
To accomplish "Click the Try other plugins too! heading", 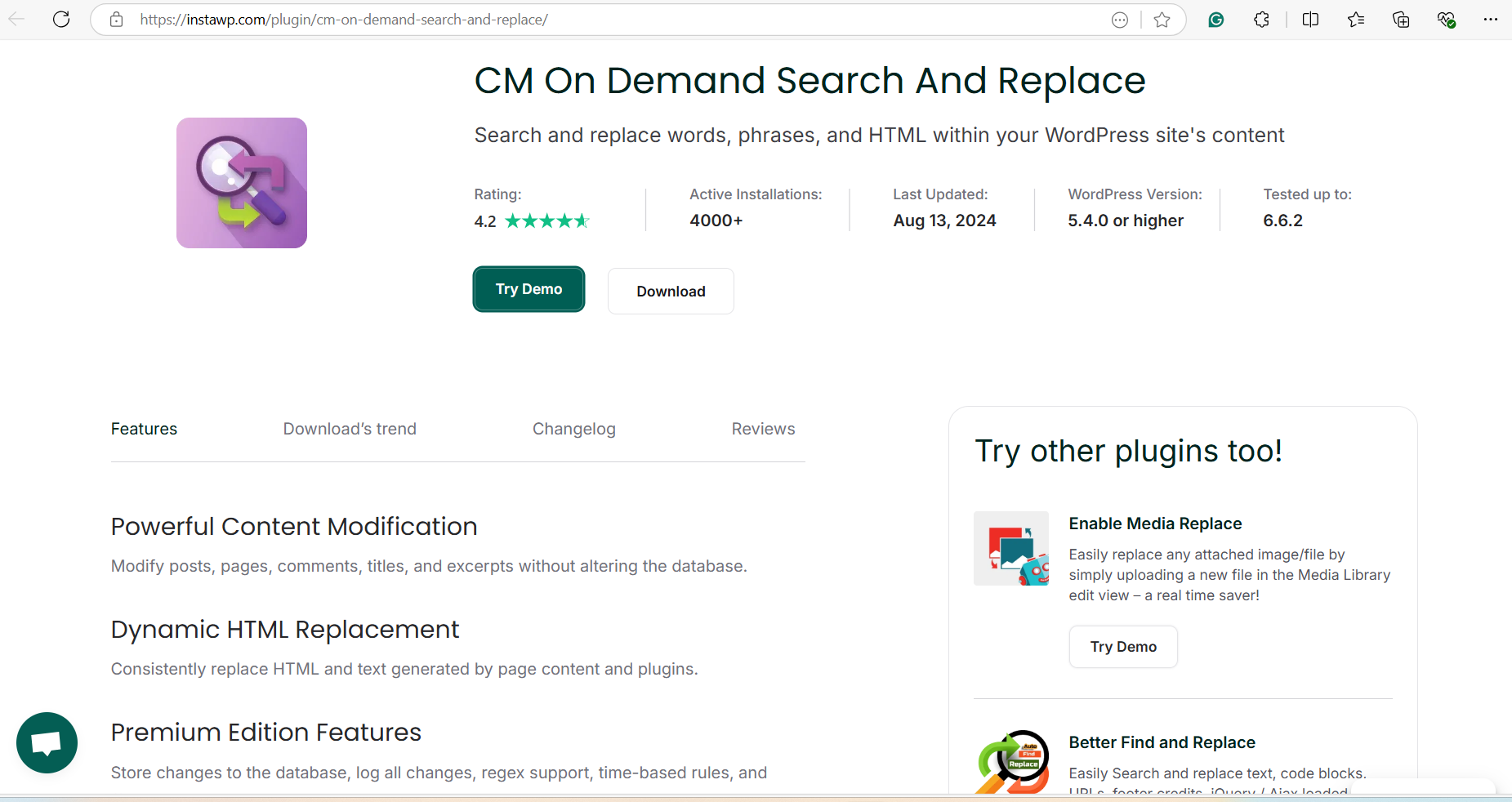I will 1128,452.
